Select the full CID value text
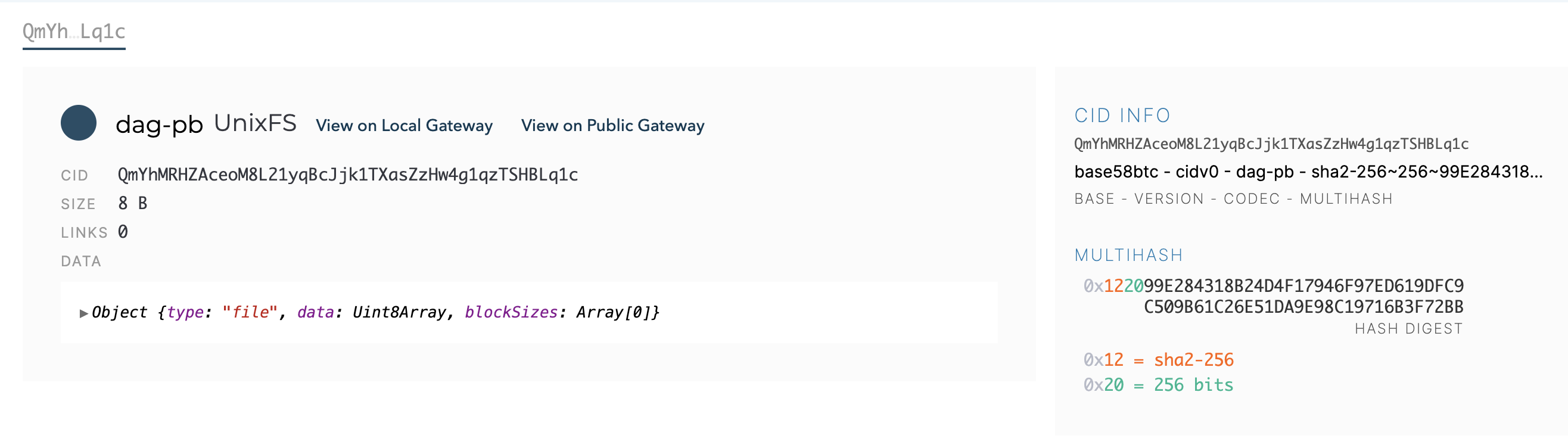1568x448 pixels. 347,175
